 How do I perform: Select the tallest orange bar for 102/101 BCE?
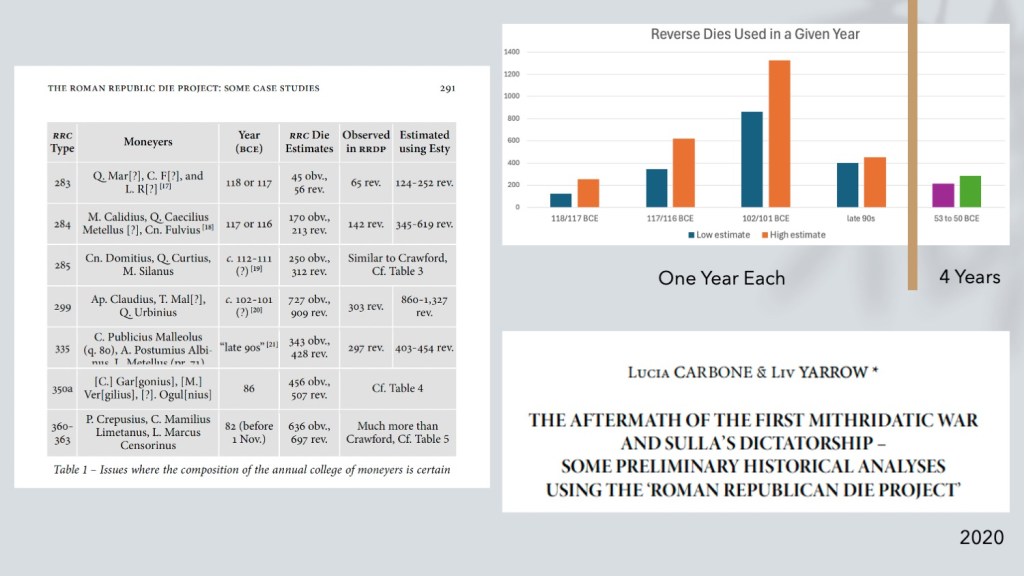tap(779, 134)
